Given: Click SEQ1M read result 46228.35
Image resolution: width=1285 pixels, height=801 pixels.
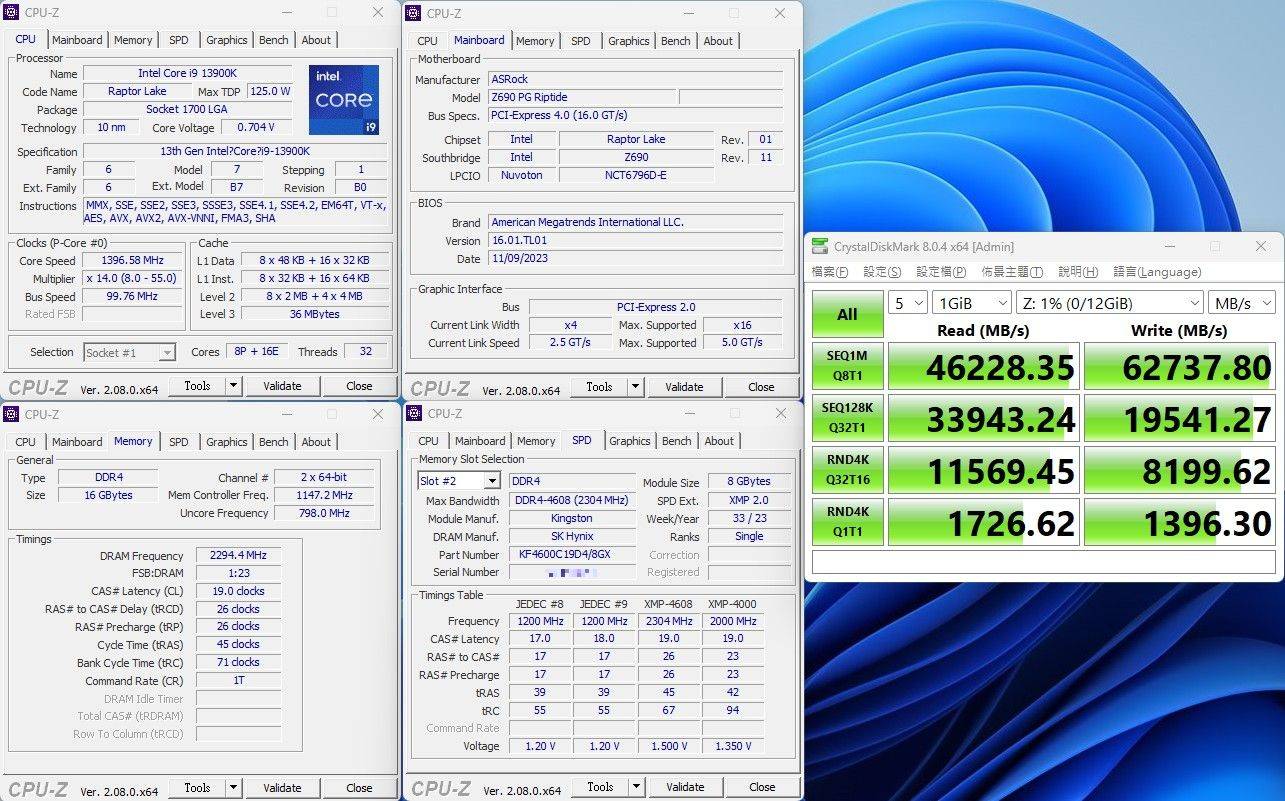Looking at the screenshot, I should pos(983,367).
